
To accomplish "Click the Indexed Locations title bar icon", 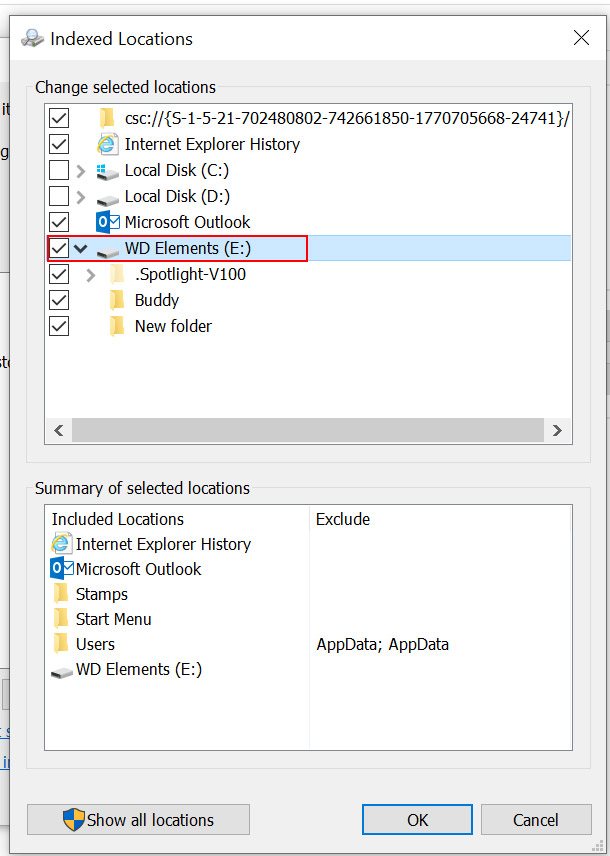I will pos(32,39).
